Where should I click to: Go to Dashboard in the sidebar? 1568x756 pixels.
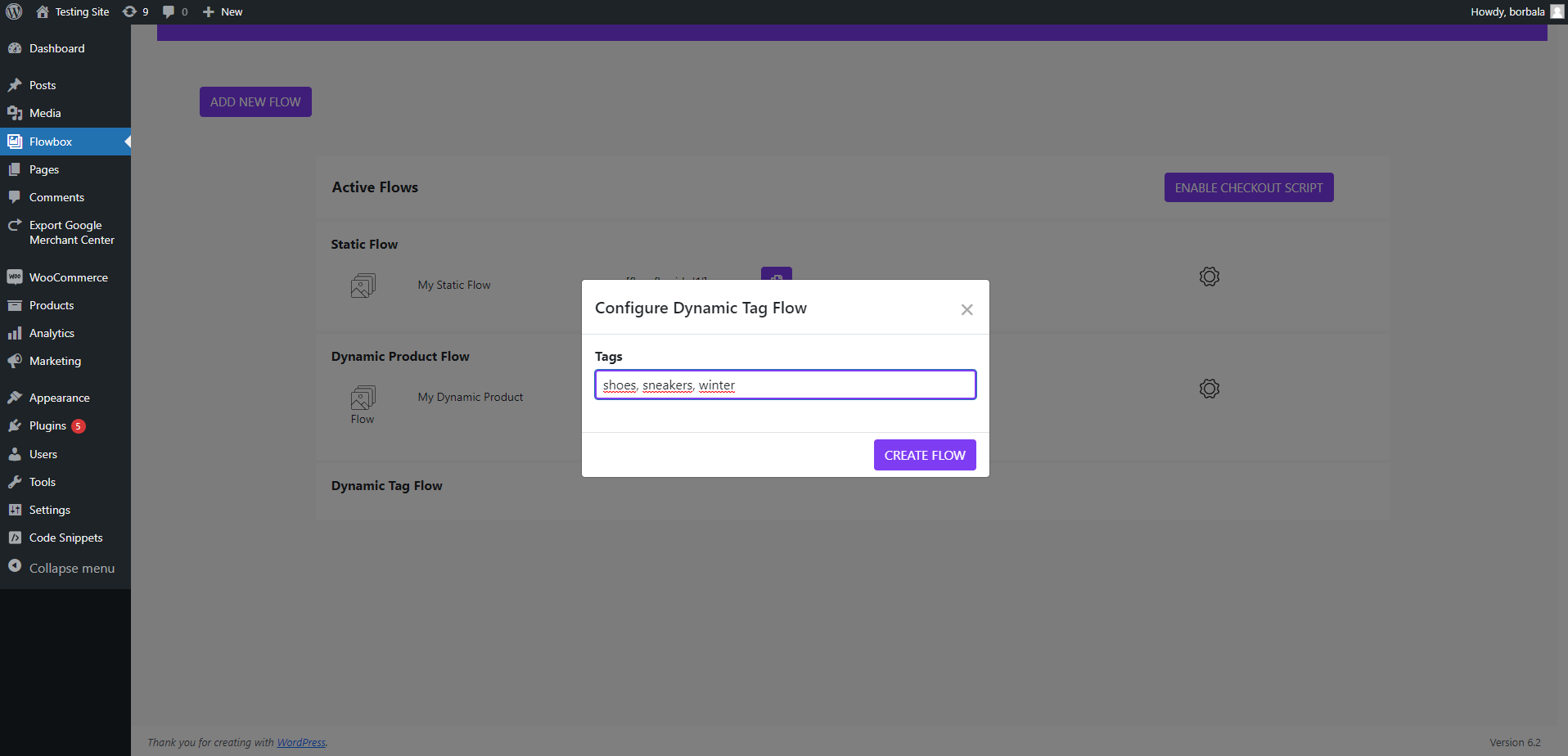coord(65,48)
